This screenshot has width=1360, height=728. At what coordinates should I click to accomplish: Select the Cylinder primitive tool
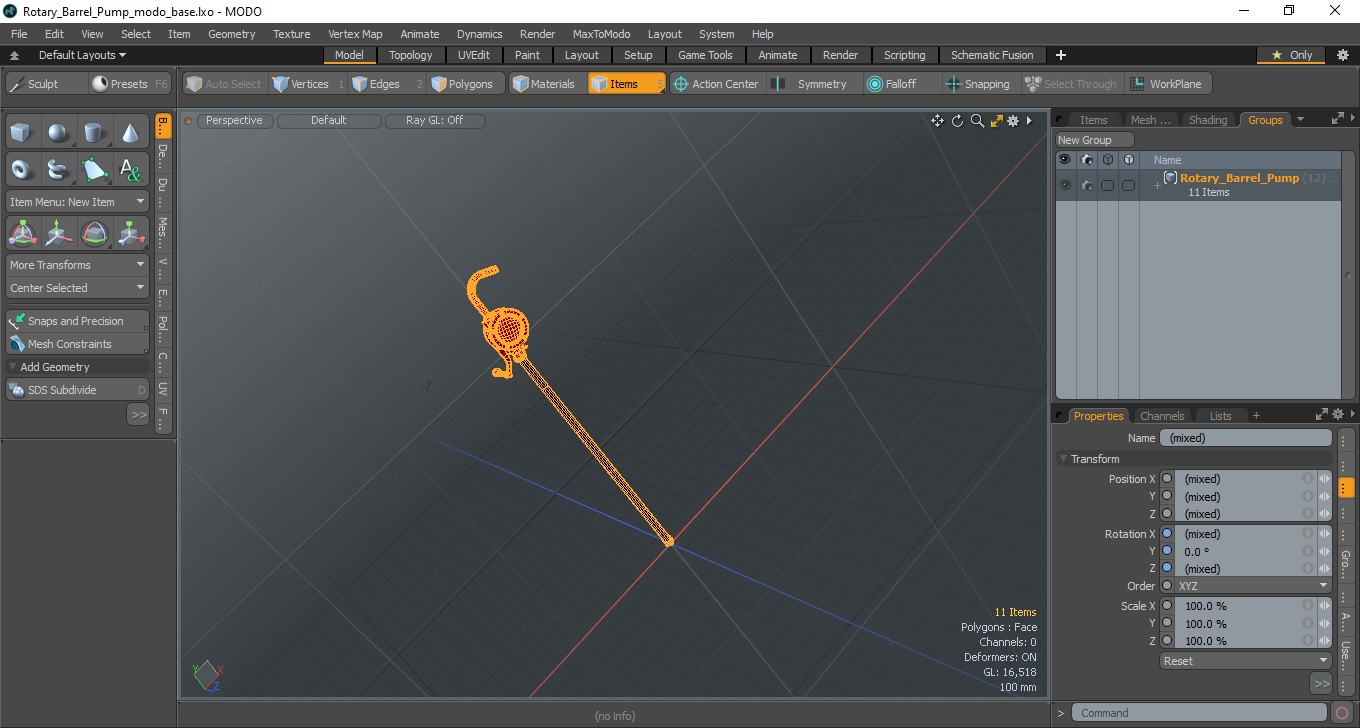pos(94,132)
